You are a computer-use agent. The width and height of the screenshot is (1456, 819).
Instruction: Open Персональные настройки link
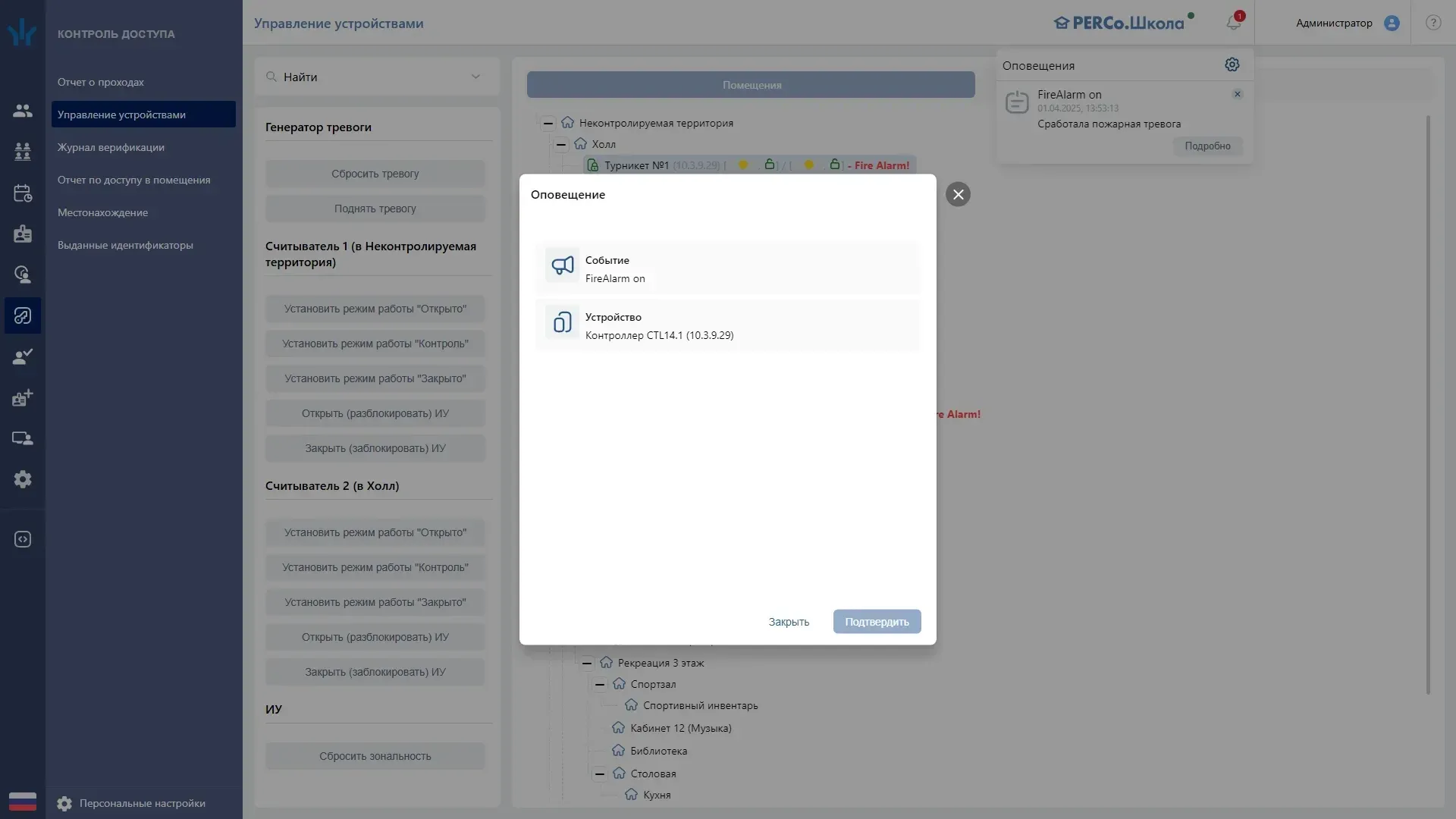pos(142,804)
